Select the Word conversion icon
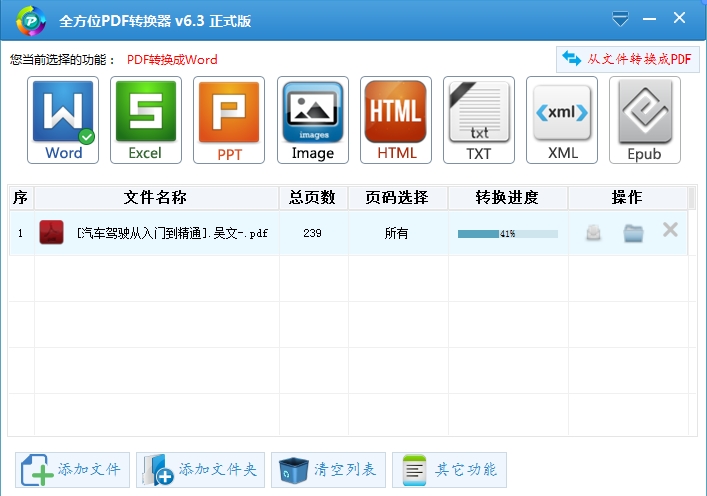 coord(63,120)
